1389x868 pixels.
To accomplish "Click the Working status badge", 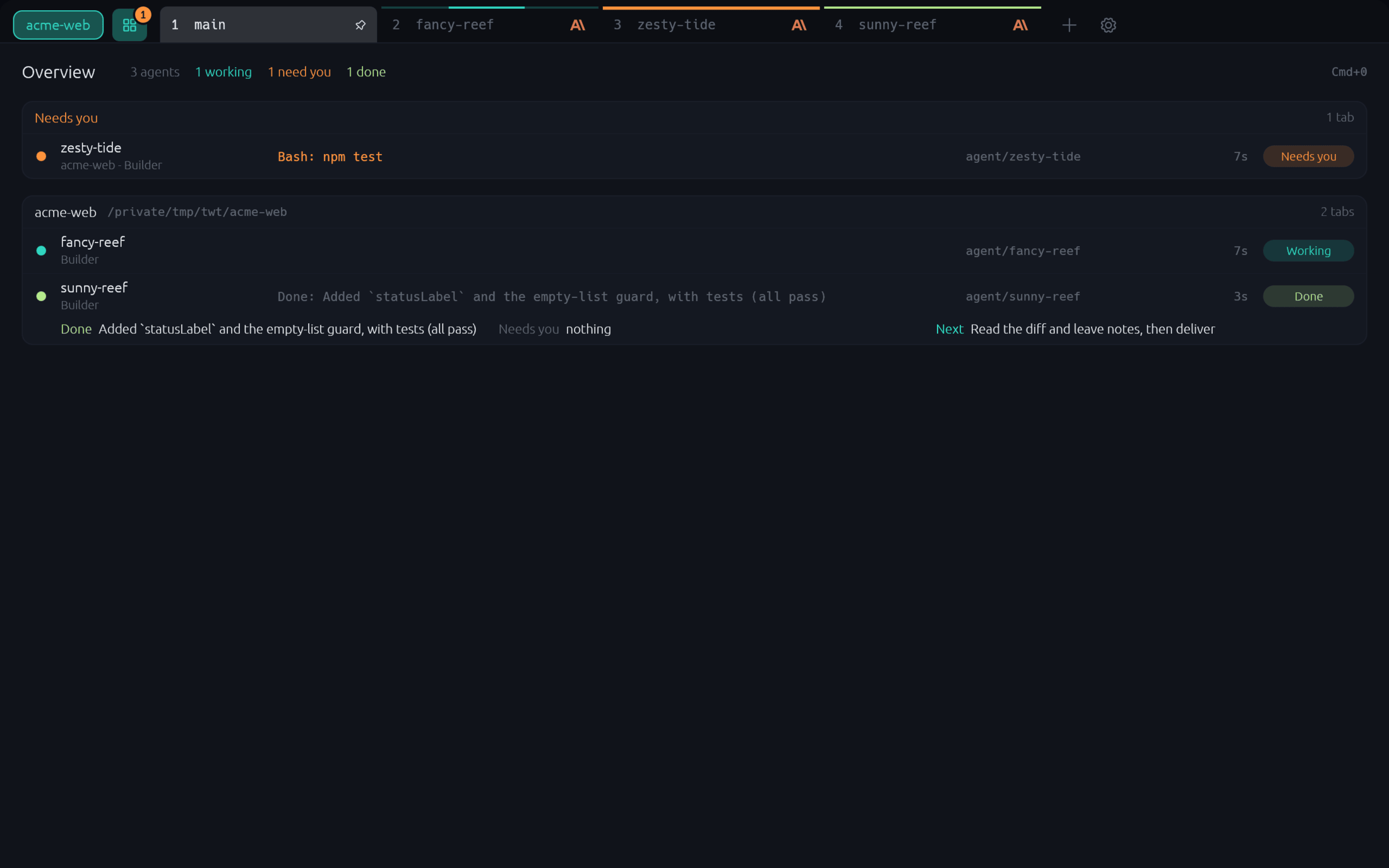I will [1308, 251].
